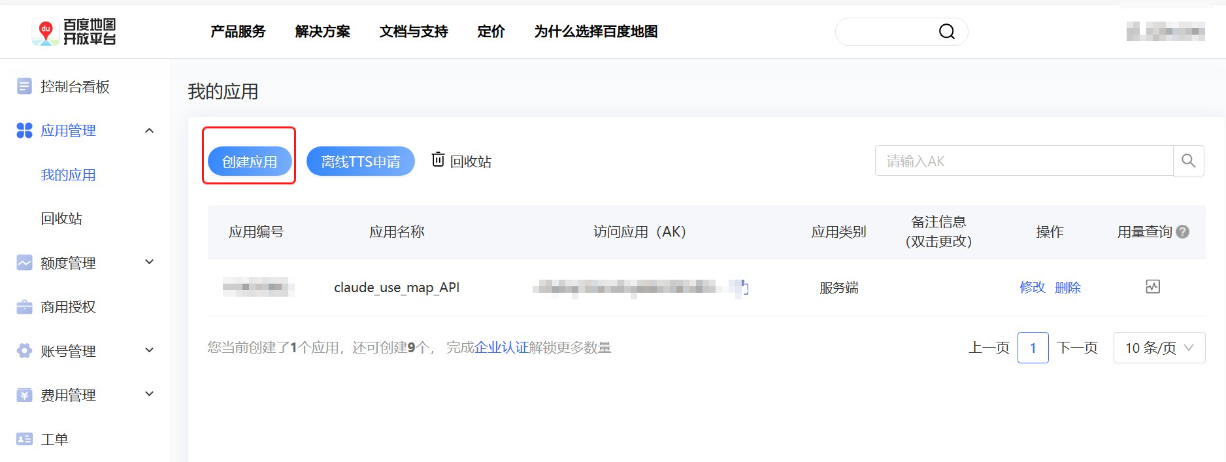Click the 访问应用（AK） column header
The width and height of the screenshot is (1226, 462).
pos(640,232)
